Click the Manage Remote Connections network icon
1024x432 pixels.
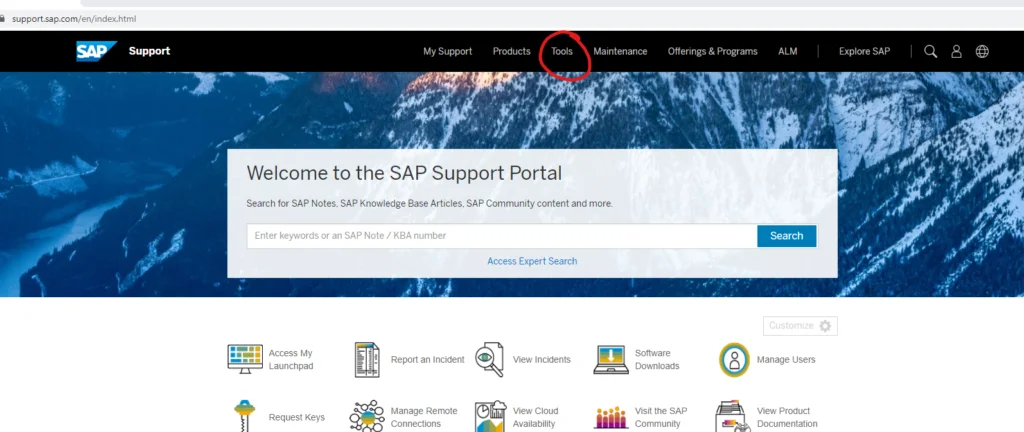point(366,416)
